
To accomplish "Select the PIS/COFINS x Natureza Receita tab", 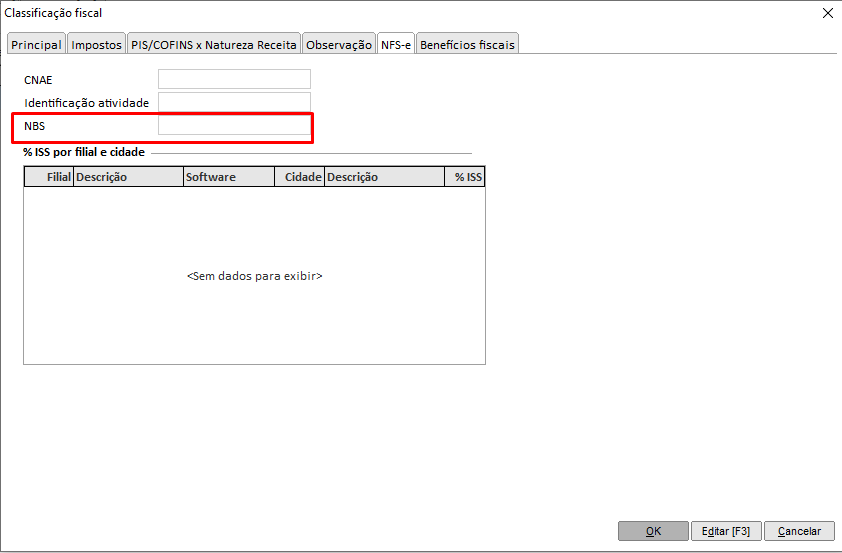I will click(214, 45).
